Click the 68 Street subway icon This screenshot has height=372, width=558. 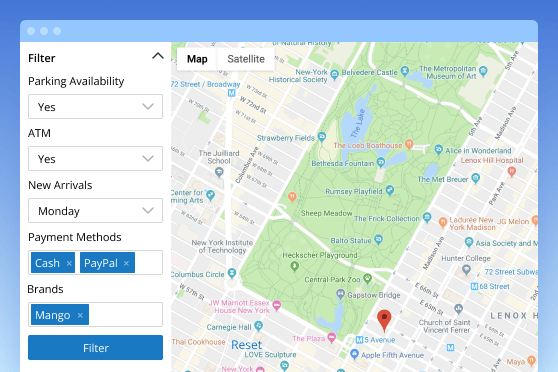[x=474, y=287]
